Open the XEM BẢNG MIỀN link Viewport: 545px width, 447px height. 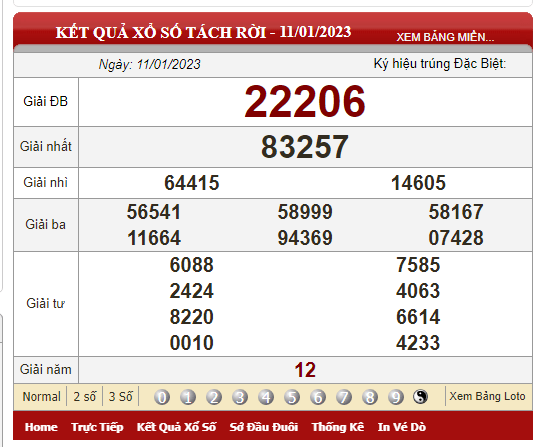click(x=445, y=37)
